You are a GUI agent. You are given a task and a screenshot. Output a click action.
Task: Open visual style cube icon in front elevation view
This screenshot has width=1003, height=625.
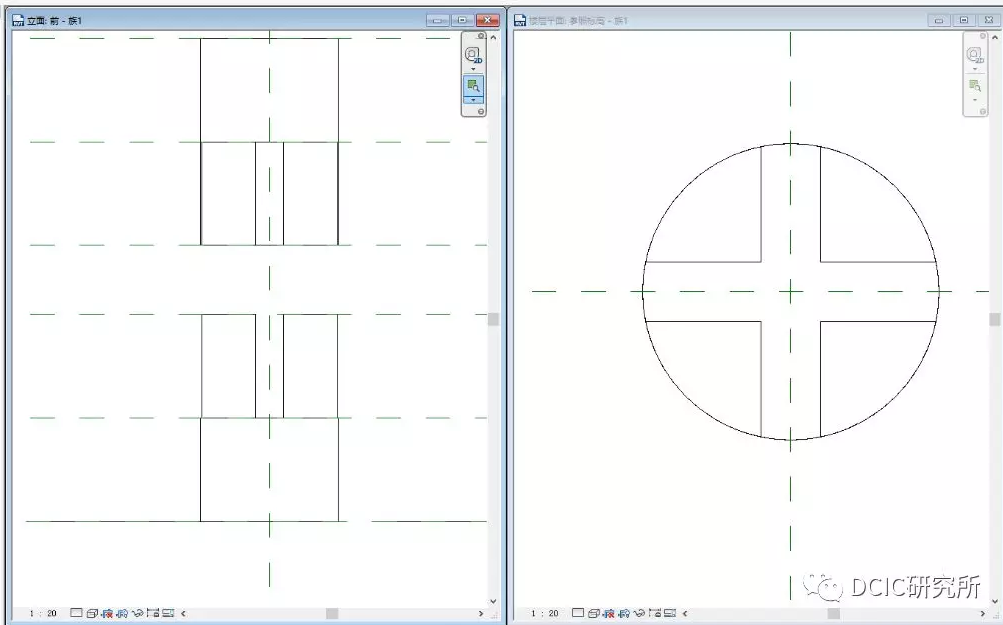click(92, 613)
